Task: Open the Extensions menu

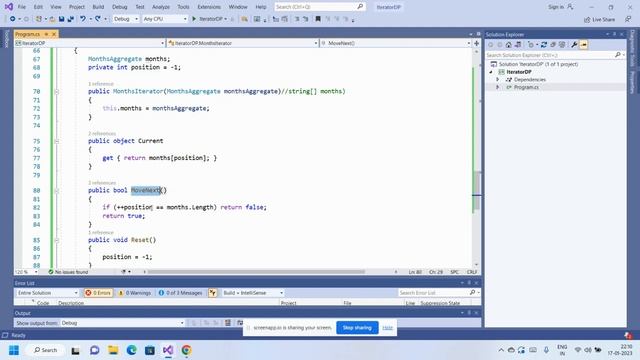Action: pyautogui.click(x=209, y=7)
